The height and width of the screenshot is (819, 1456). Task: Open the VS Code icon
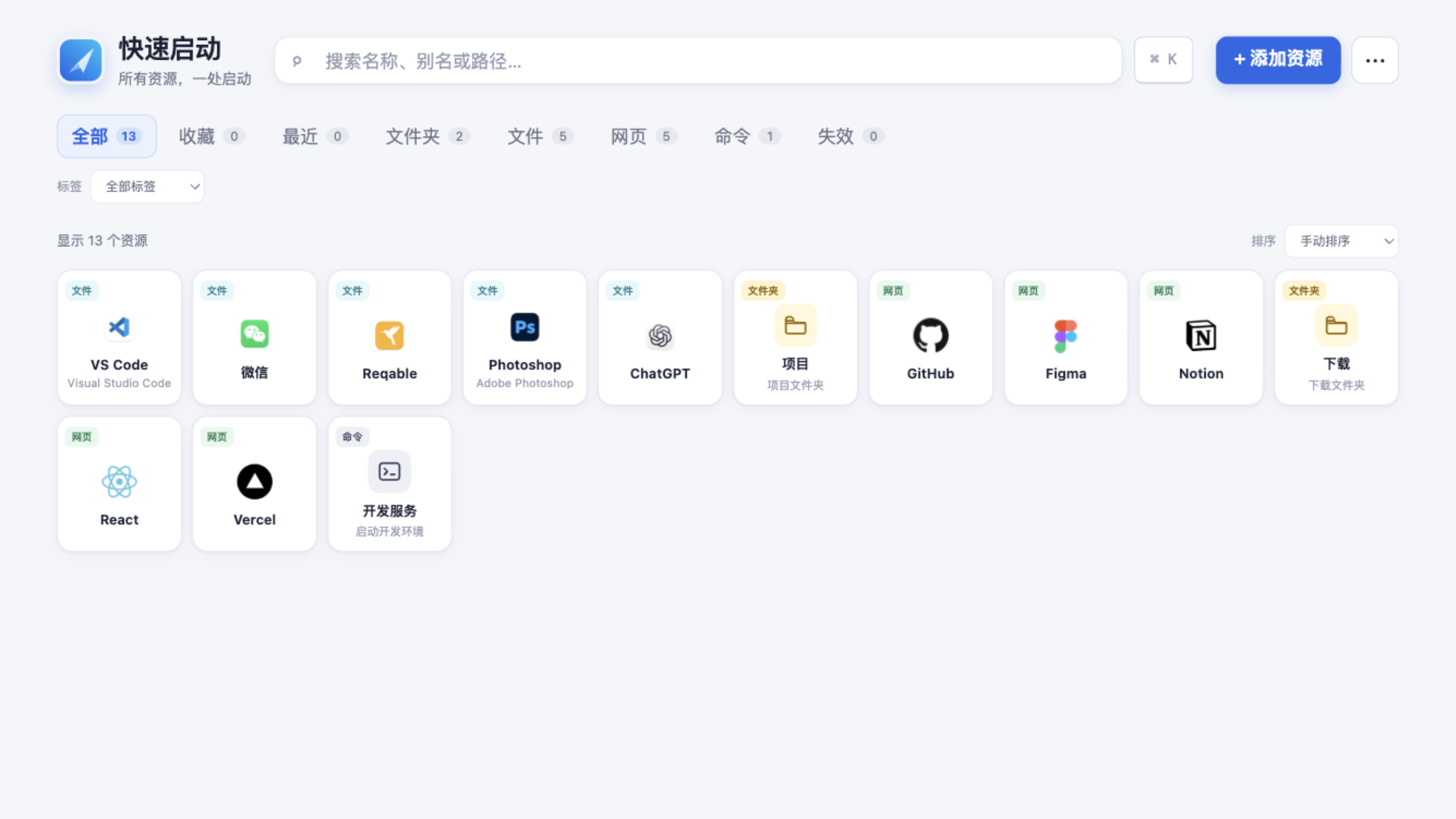(x=119, y=327)
